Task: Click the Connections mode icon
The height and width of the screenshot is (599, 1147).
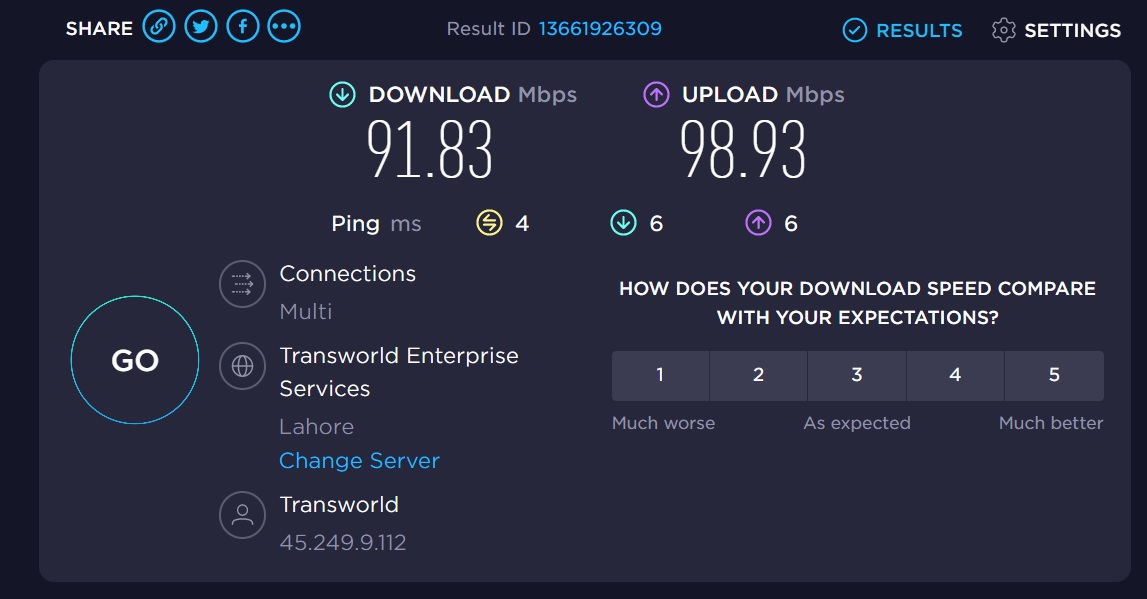Action: (242, 284)
